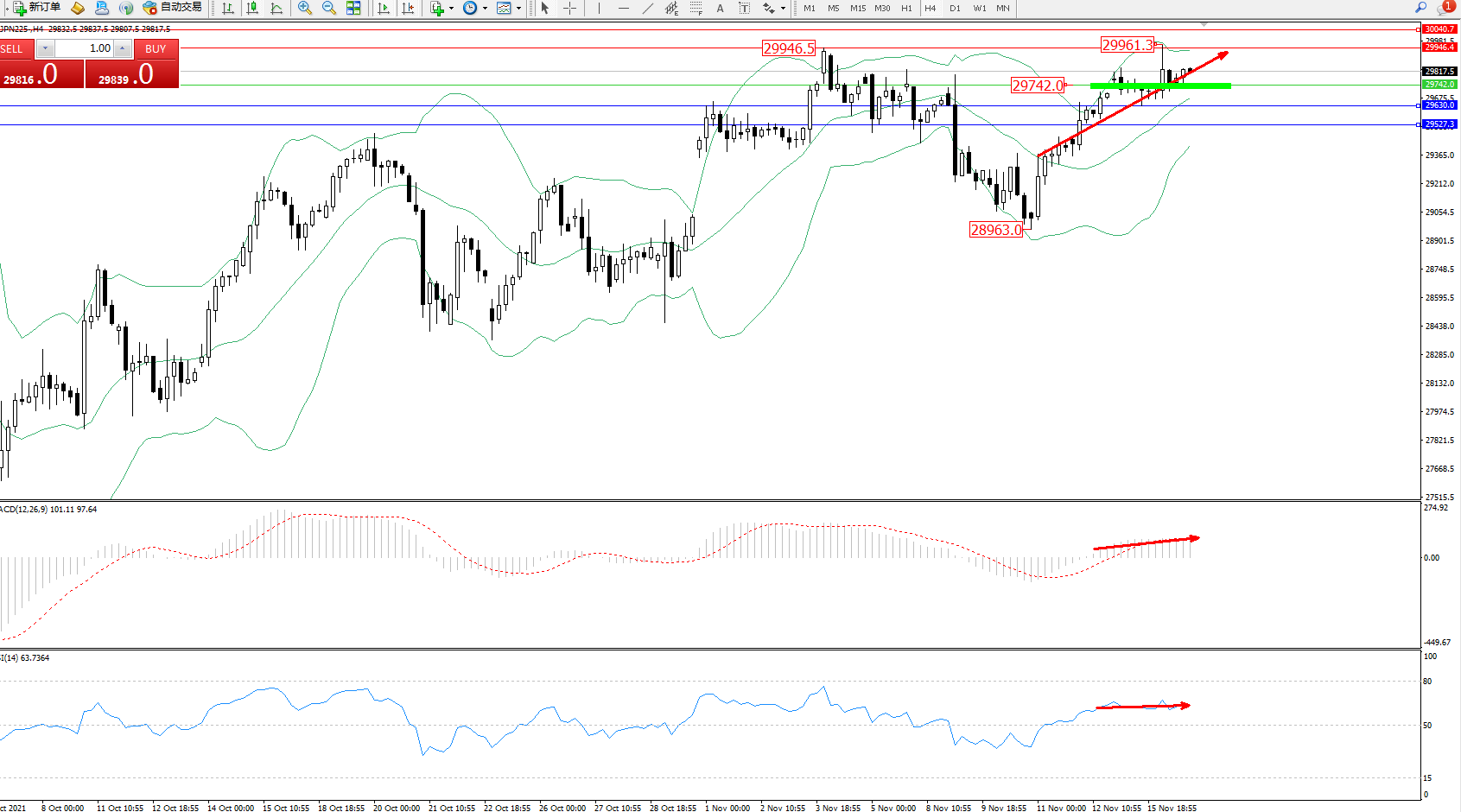Open the indicators list dropdown arrow
The height and width of the screenshot is (812, 1461).
[451, 9]
